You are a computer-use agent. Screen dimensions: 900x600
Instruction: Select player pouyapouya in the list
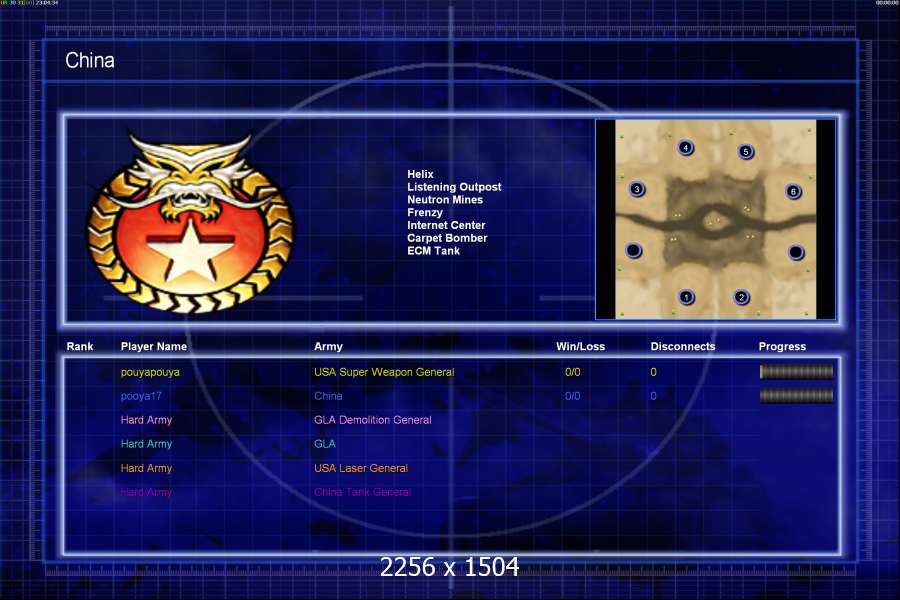click(x=150, y=372)
